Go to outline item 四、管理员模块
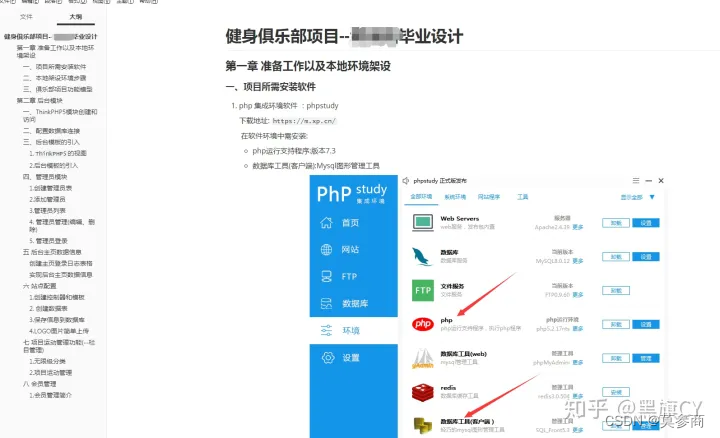 click(x=45, y=177)
